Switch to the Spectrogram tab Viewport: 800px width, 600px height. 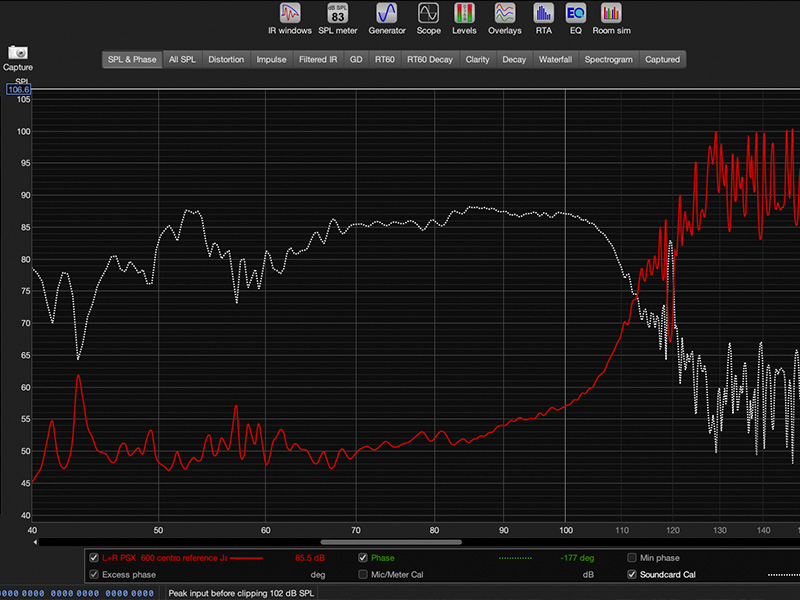pyautogui.click(x=608, y=60)
